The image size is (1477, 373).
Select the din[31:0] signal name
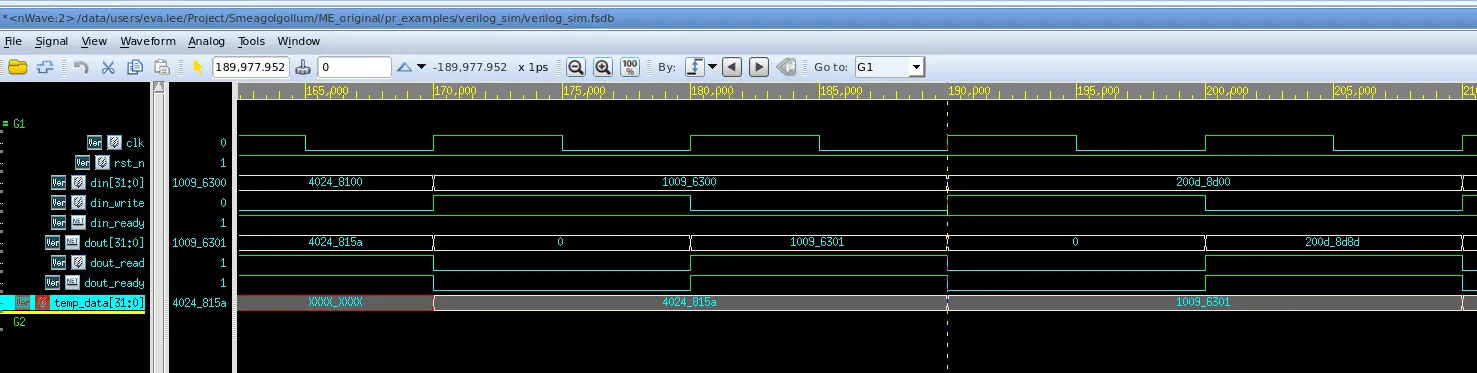(x=117, y=183)
